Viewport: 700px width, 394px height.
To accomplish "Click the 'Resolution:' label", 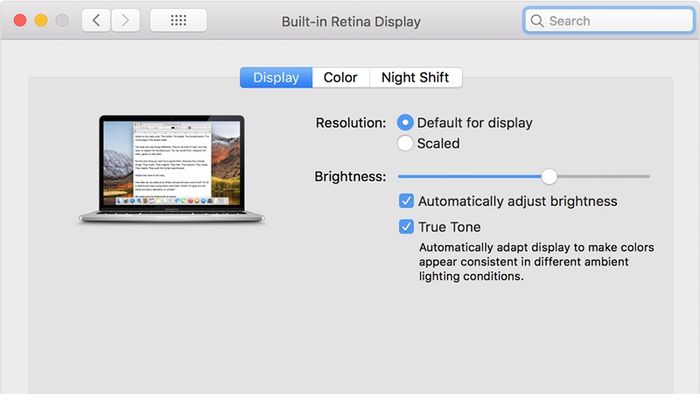I will (x=351, y=123).
